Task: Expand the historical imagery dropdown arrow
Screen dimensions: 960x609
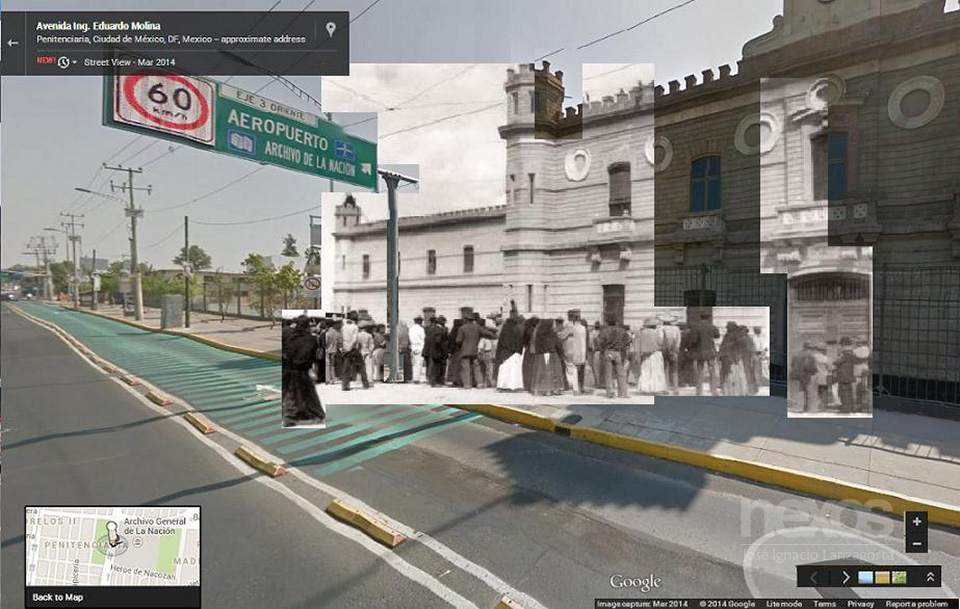Action: point(76,63)
